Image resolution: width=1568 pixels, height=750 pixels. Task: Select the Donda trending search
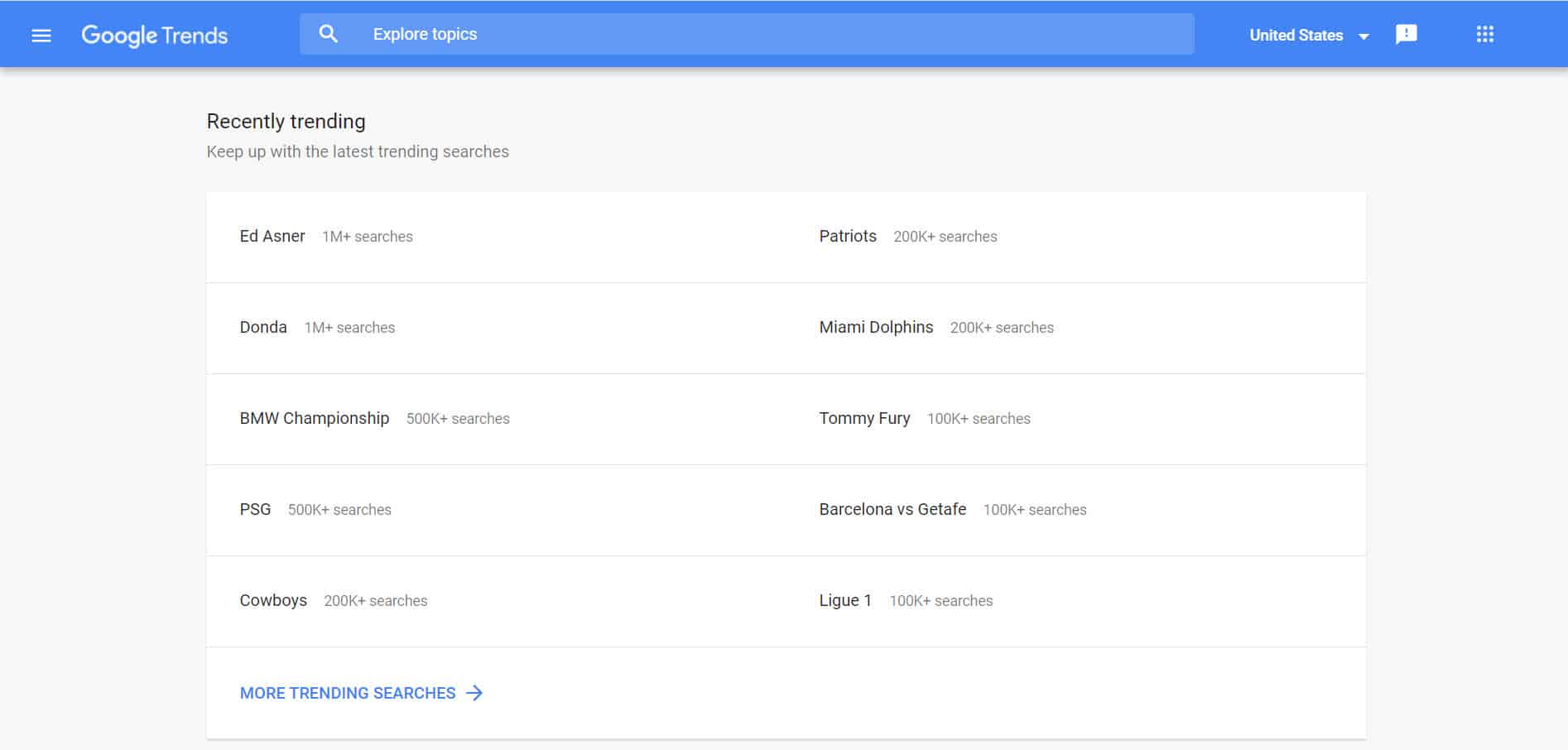click(263, 327)
